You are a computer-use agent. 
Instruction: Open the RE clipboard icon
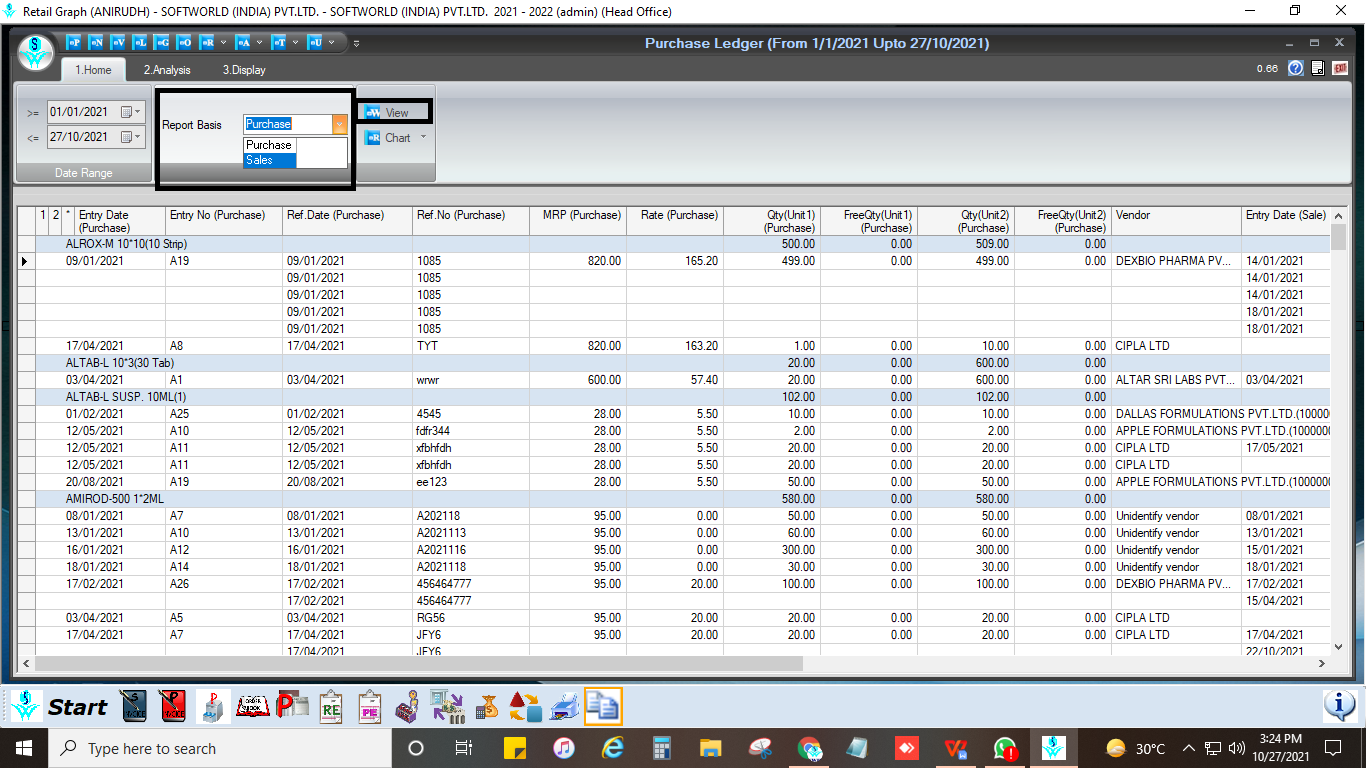tap(331, 707)
